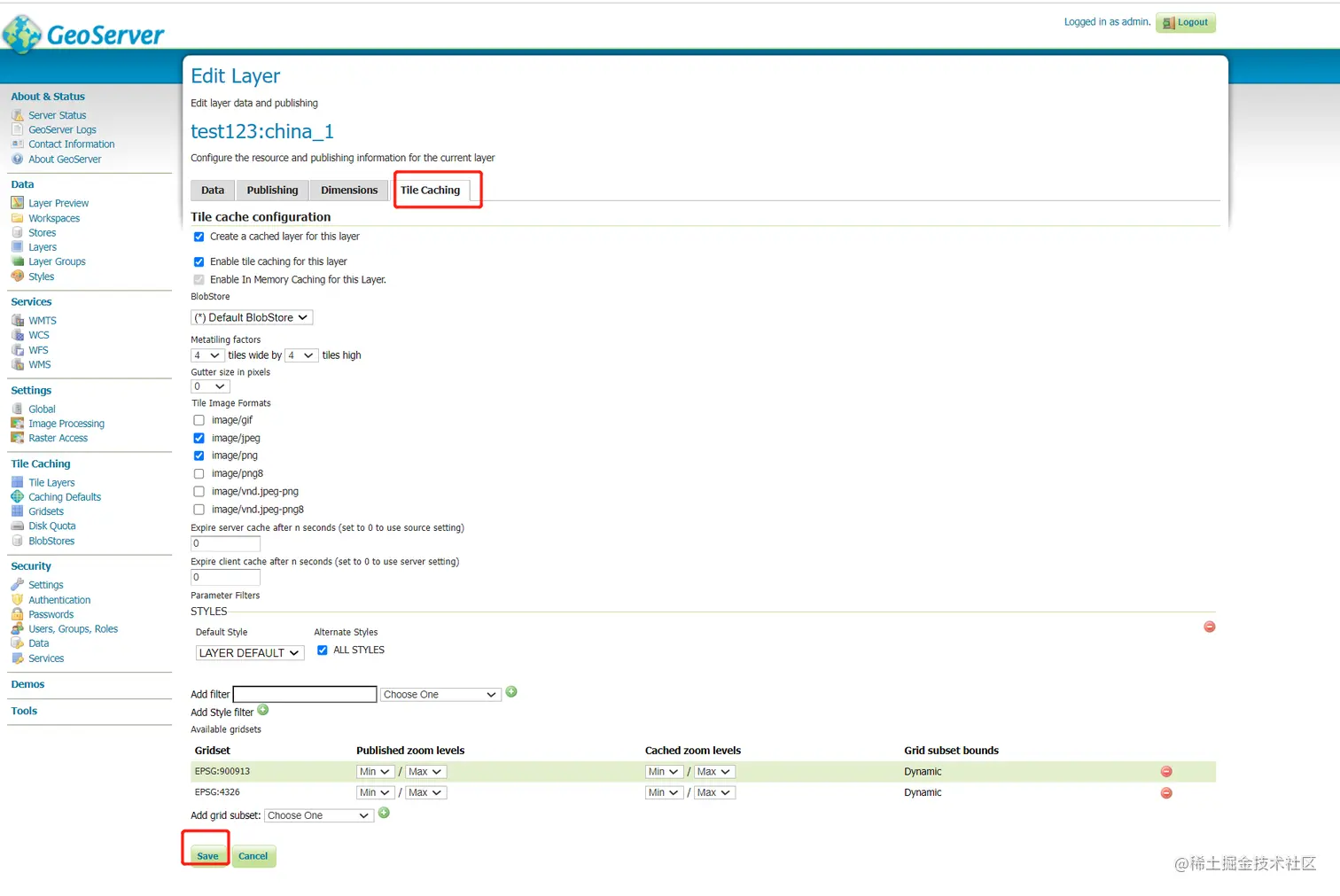The height and width of the screenshot is (896, 1340).
Task: Click green plus beside Add Style filter
Action: (x=263, y=710)
